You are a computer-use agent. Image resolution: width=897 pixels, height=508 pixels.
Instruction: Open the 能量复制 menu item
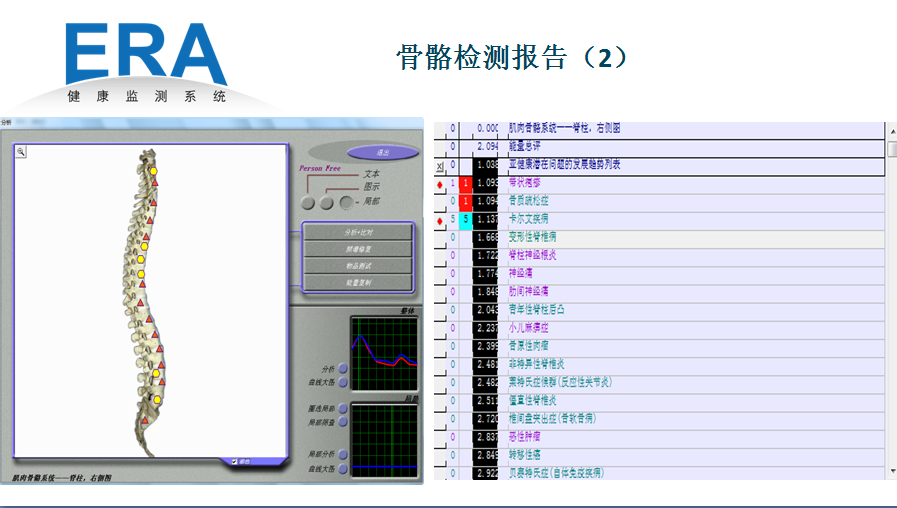tap(358, 283)
